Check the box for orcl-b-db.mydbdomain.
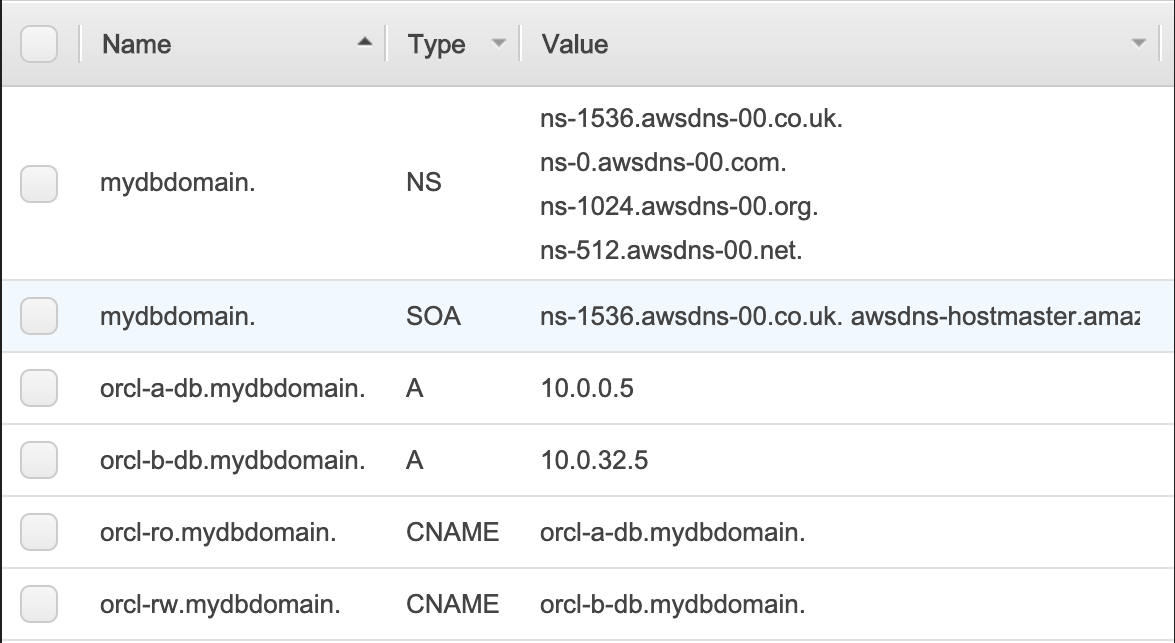 click(38, 460)
